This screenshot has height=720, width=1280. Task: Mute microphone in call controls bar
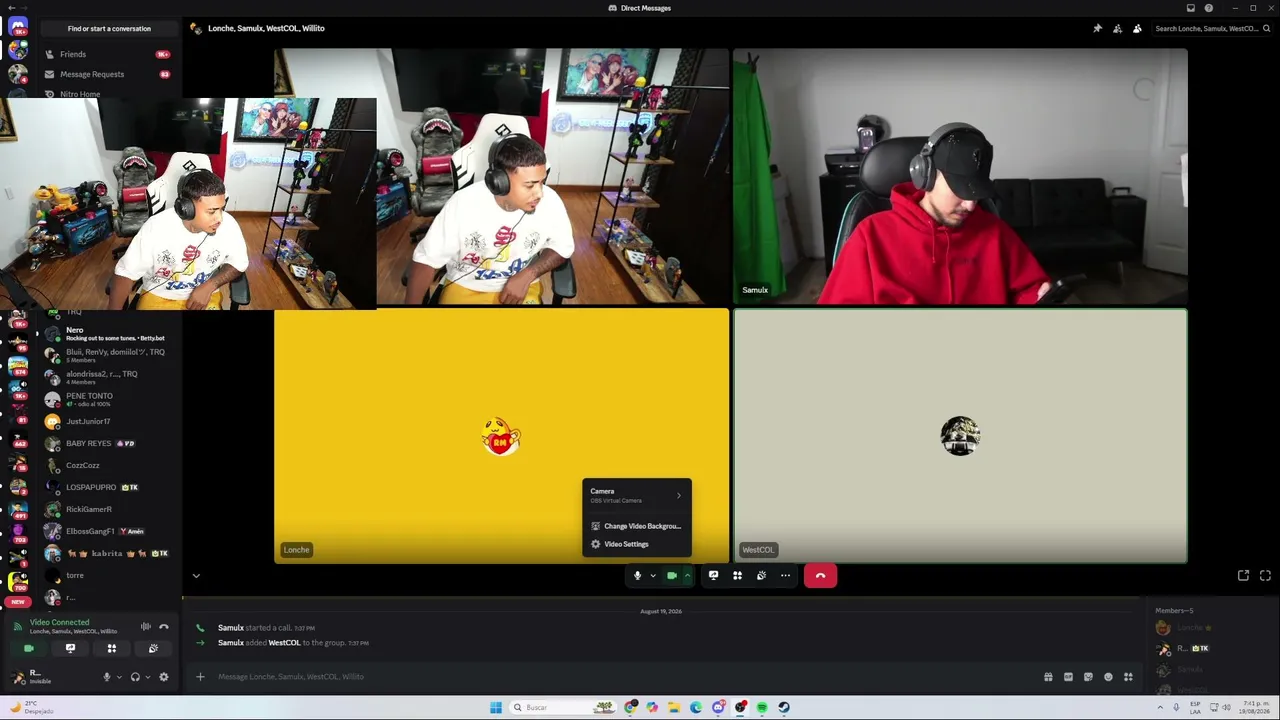637,575
